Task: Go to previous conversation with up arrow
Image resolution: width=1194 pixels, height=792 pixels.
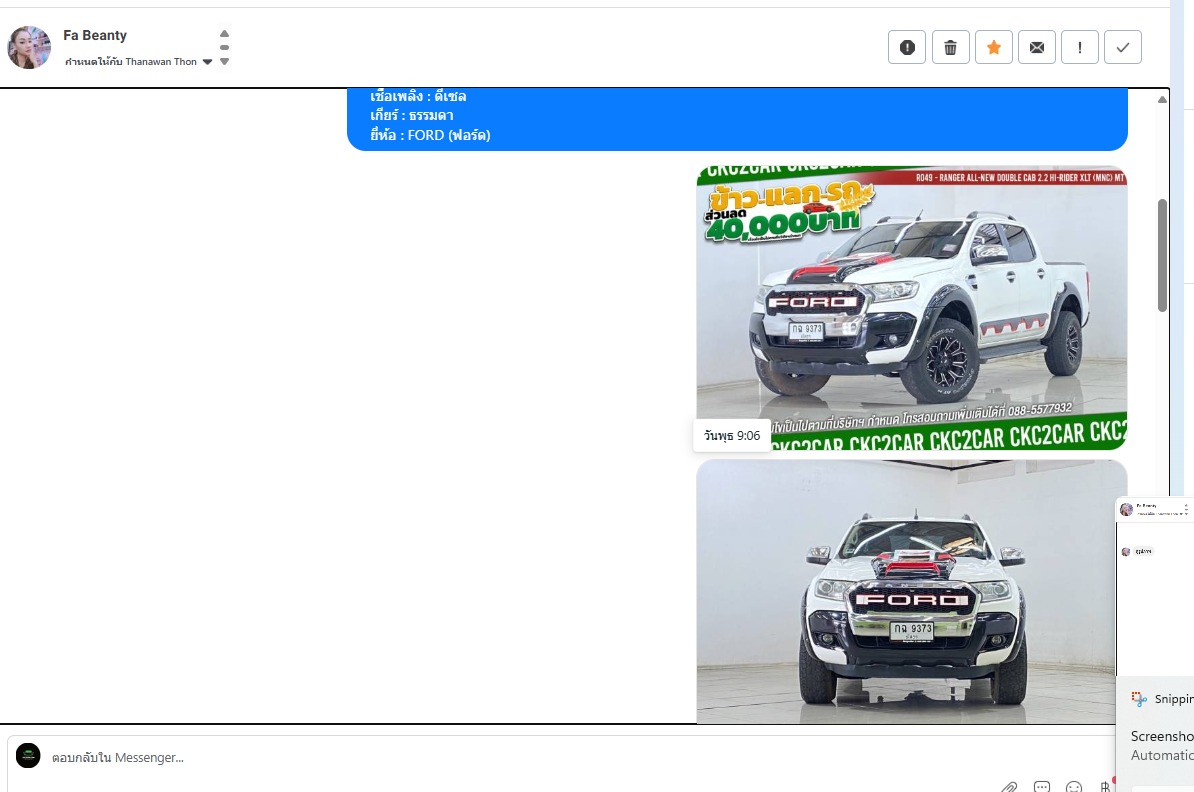Action: point(224,34)
